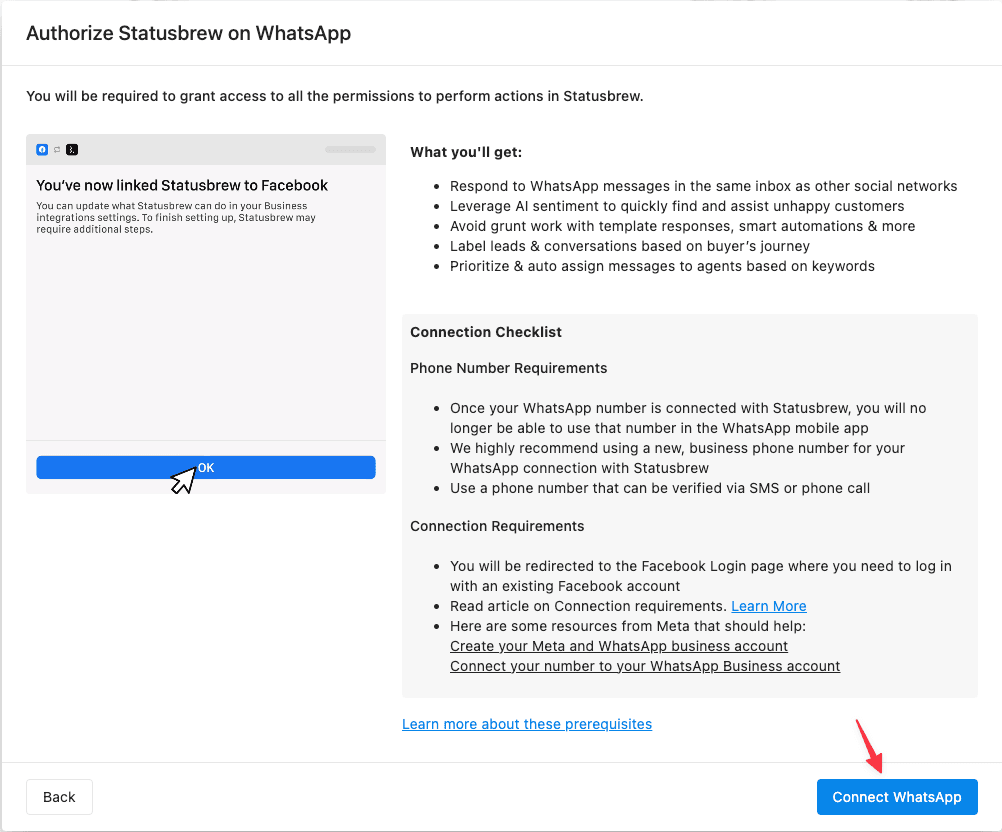Click the sync arrows icon between the logos
The width and height of the screenshot is (1002, 832).
pos(57,150)
